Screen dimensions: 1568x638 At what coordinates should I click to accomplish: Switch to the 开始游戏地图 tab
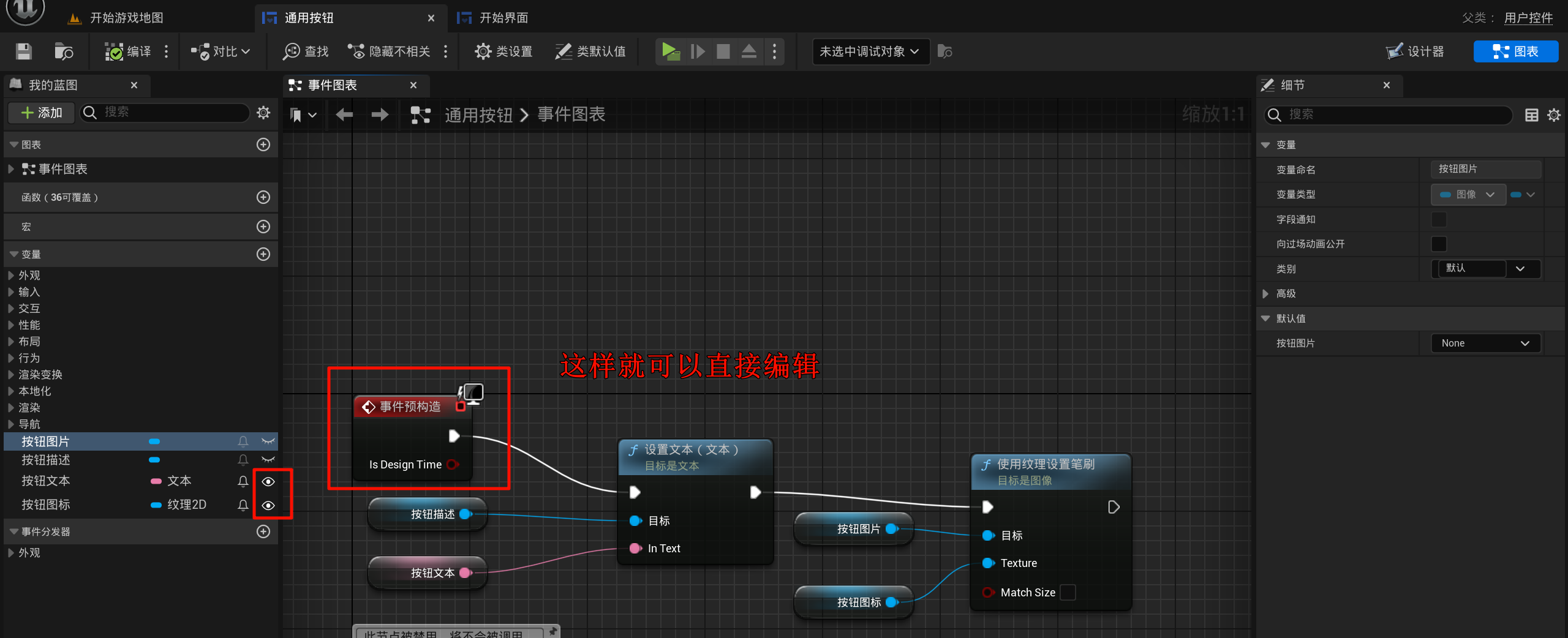coord(126,18)
